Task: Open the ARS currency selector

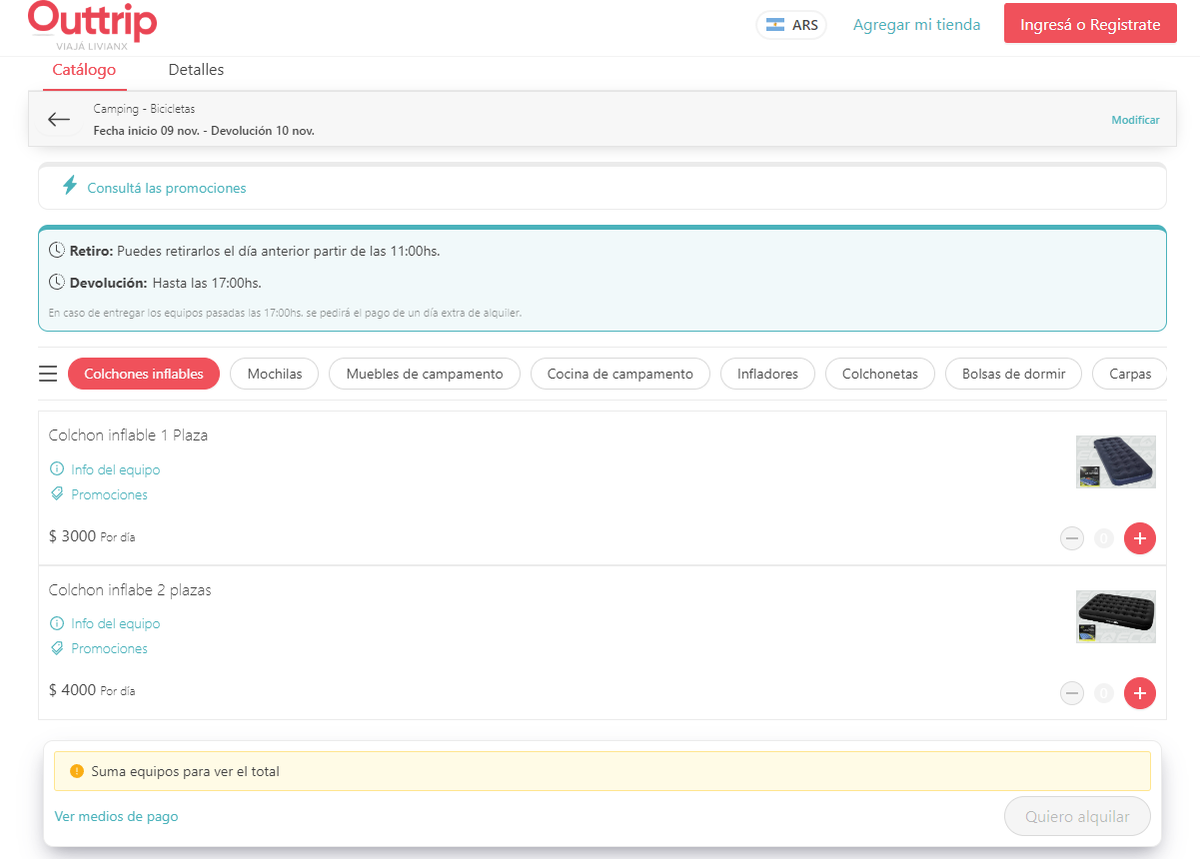Action: pyautogui.click(x=791, y=25)
